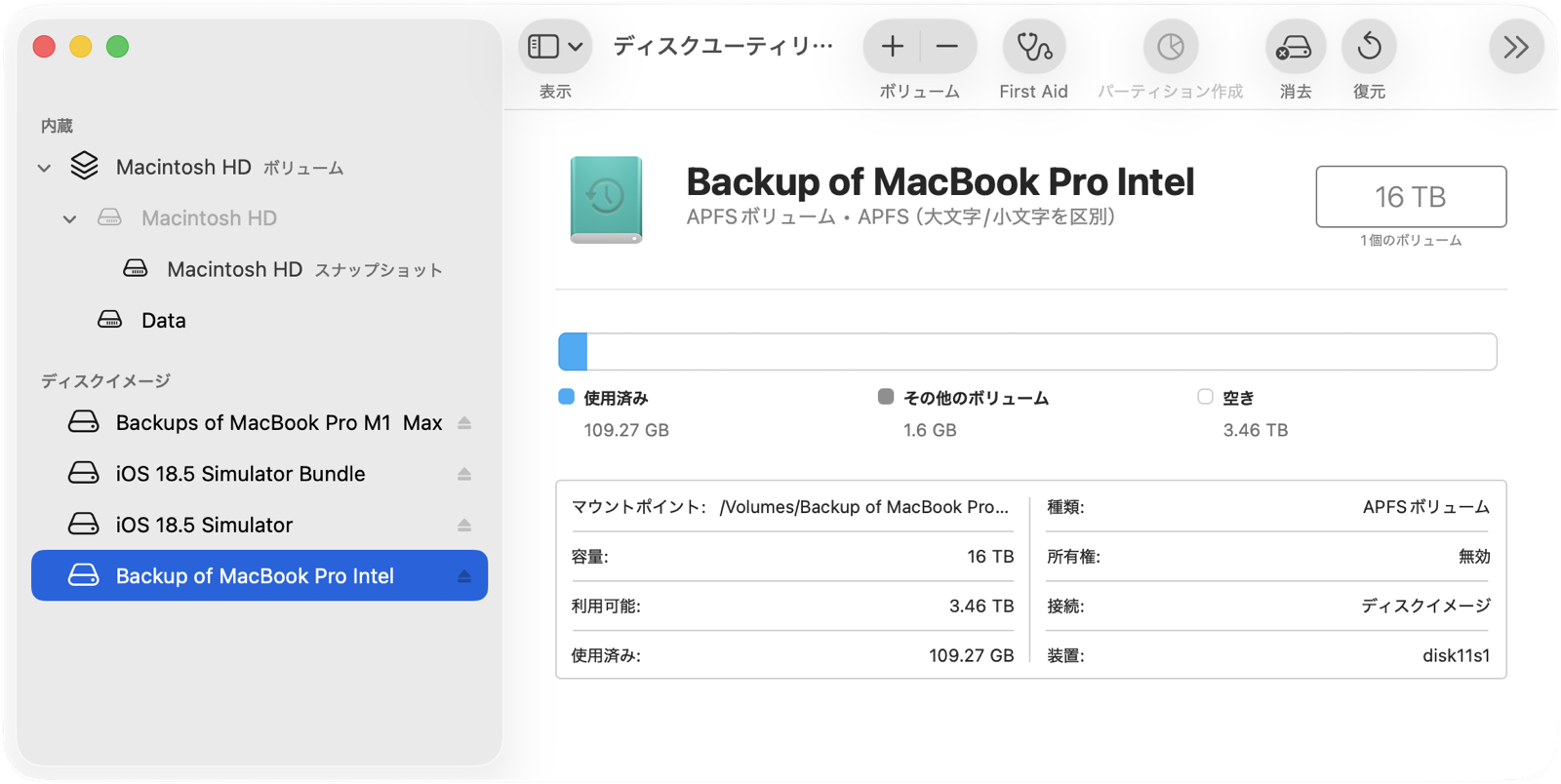Image resolution: width=1561 pixels, height=784 pixels.
Task: Click the First Aid stethoscope icon
Action: 1033,47
